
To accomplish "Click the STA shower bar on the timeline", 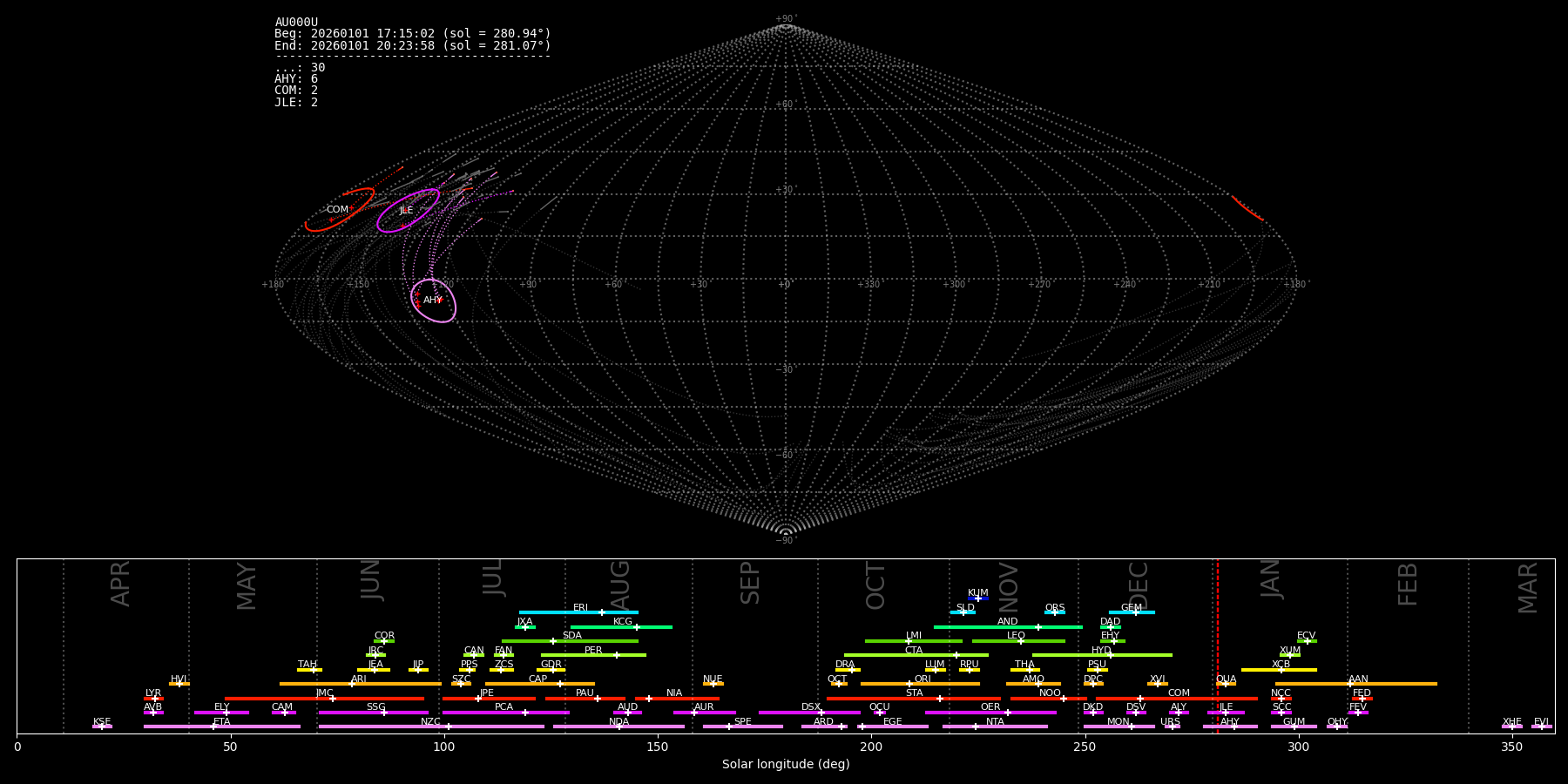I will pos(914,698).
